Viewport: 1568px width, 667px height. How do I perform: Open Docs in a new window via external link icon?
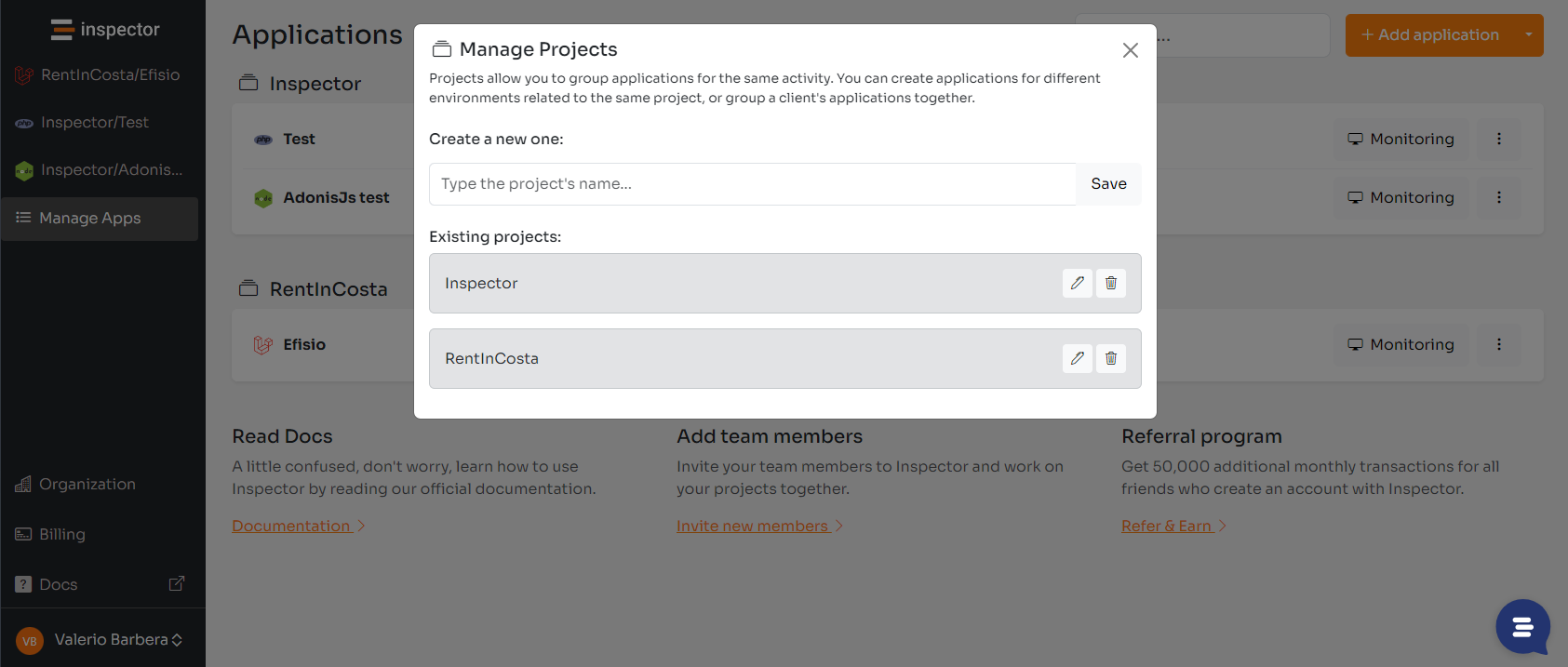(176, 583)
